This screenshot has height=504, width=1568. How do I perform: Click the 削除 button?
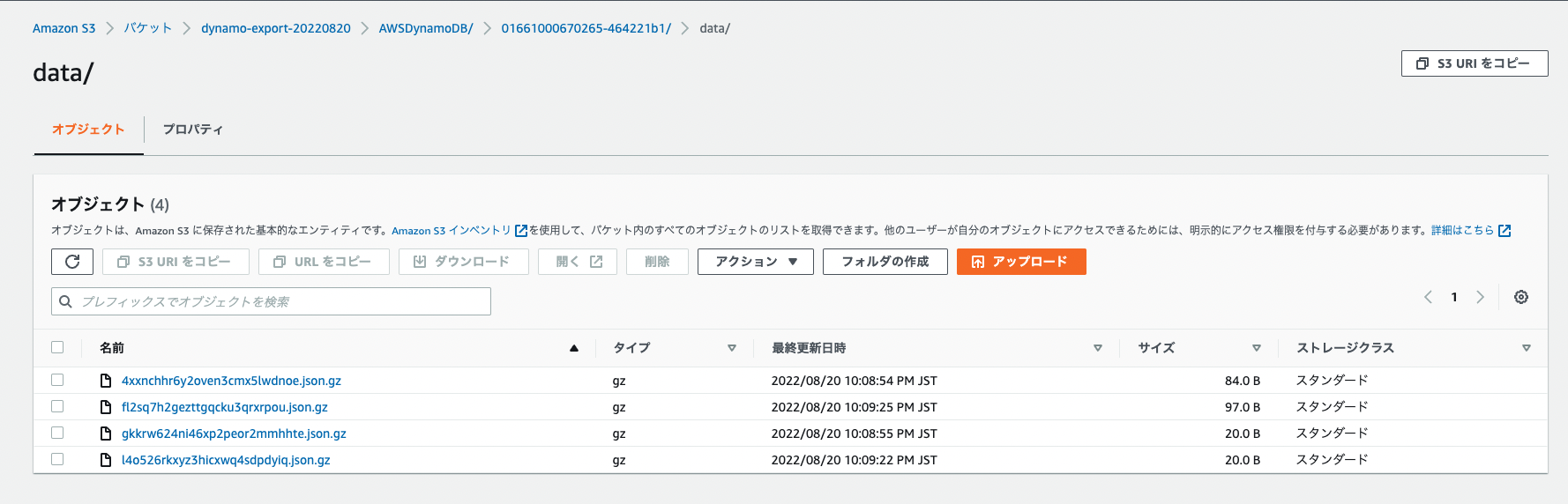[x=657, y=262]
